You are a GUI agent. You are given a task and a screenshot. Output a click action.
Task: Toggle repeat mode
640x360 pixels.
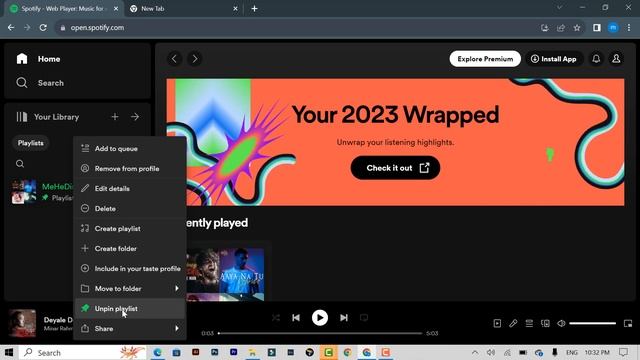pos(364,318)
